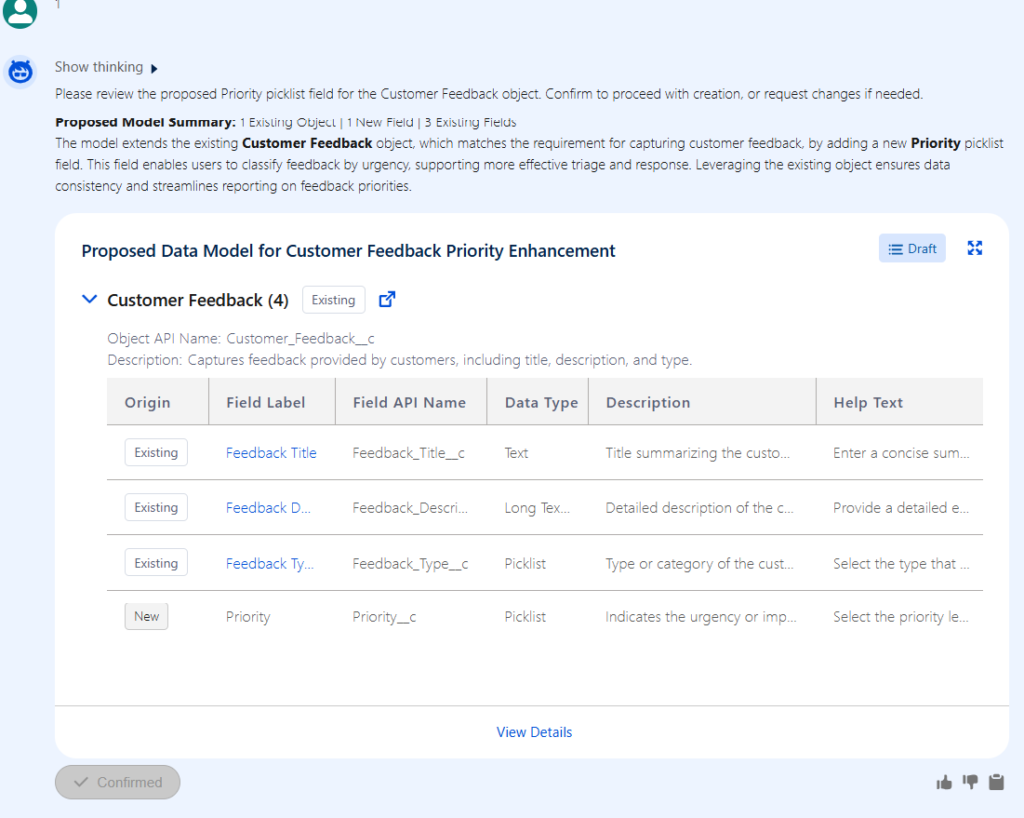Click the Agentforce bot avatar icon

point(20,71)
